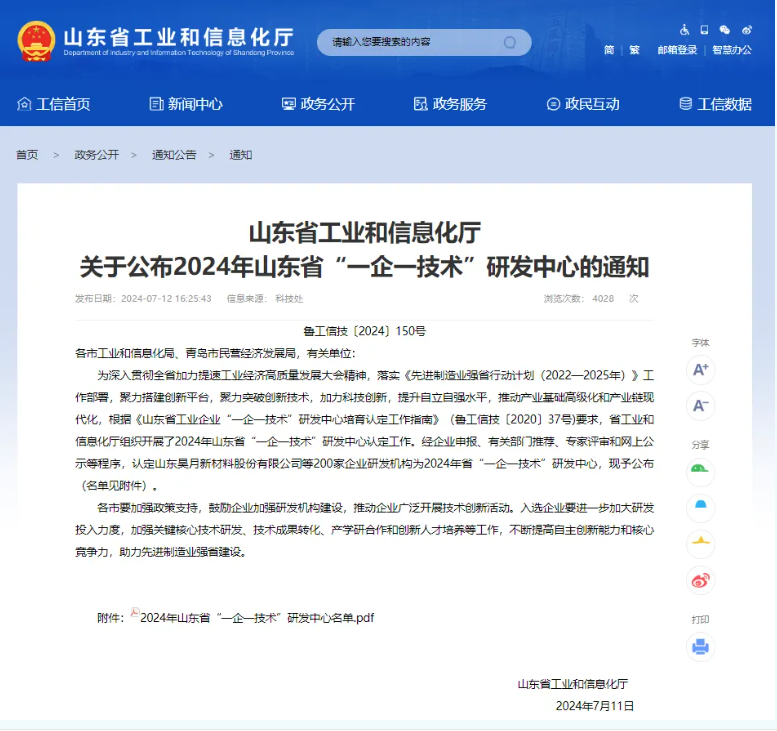Click the site title 山东省工业和信息化厅 in the header
The width and height of the screenshot is (777, 731).
tap(179, 38)
